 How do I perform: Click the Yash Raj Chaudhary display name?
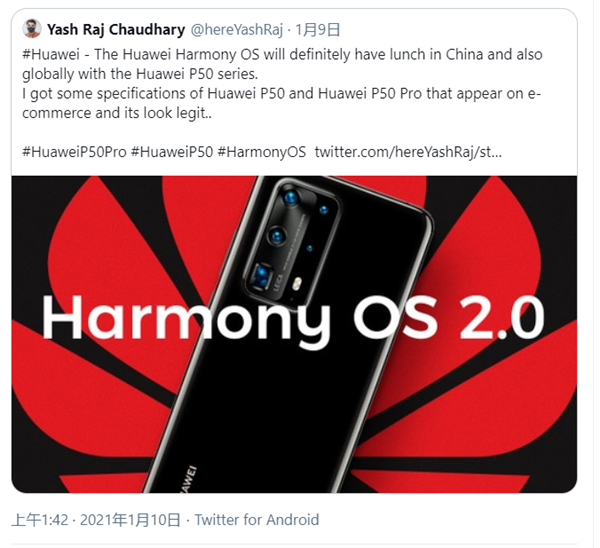tap(116, 29)
